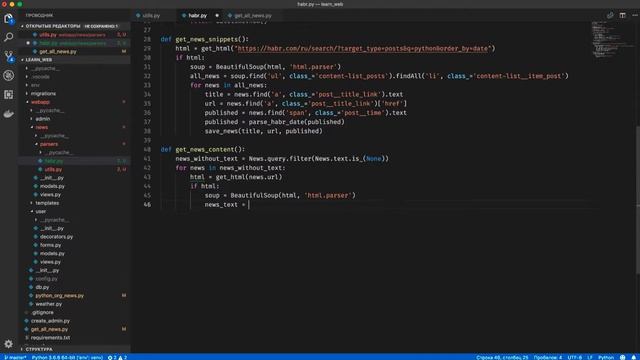Open decorators.py in the file tree
Screen dimensions: 640x360
click(56, 237)
